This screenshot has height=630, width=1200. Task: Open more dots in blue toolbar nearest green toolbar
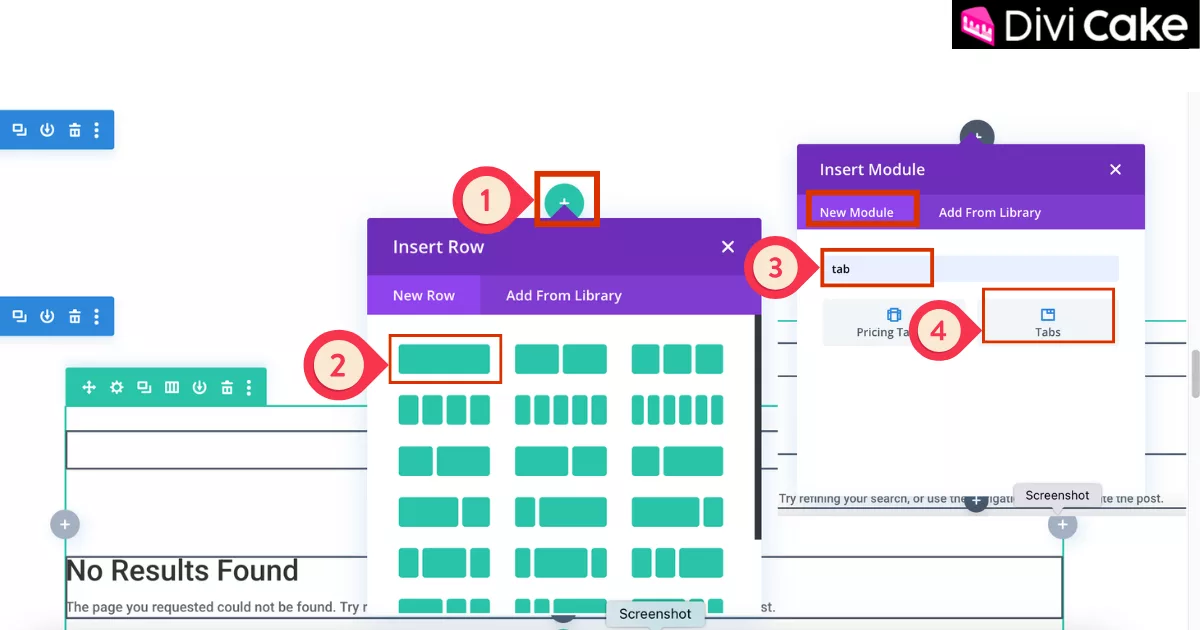click(97, 316)
